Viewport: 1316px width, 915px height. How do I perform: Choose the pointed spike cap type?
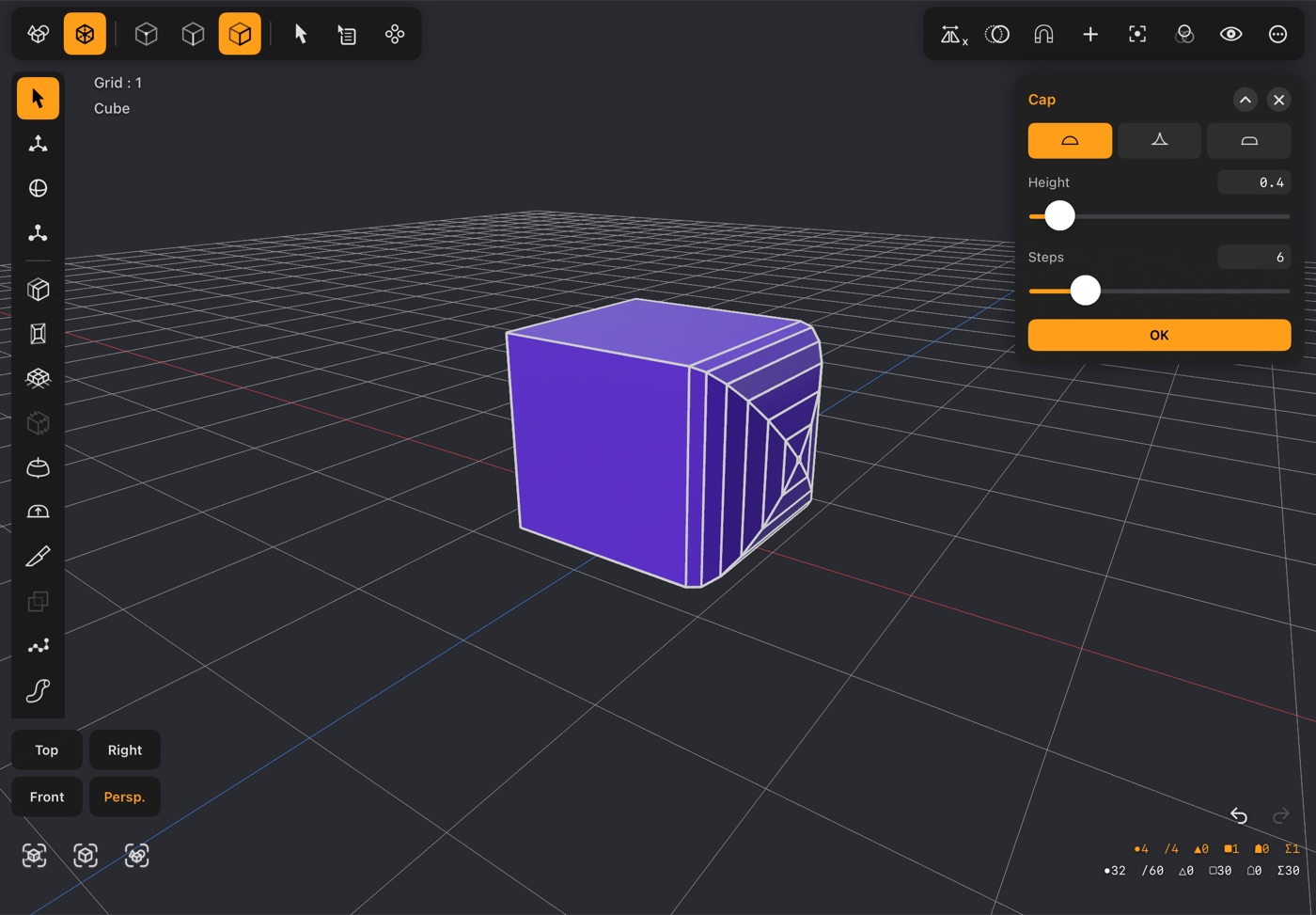pyautogui.click(x=1159, y=140)
